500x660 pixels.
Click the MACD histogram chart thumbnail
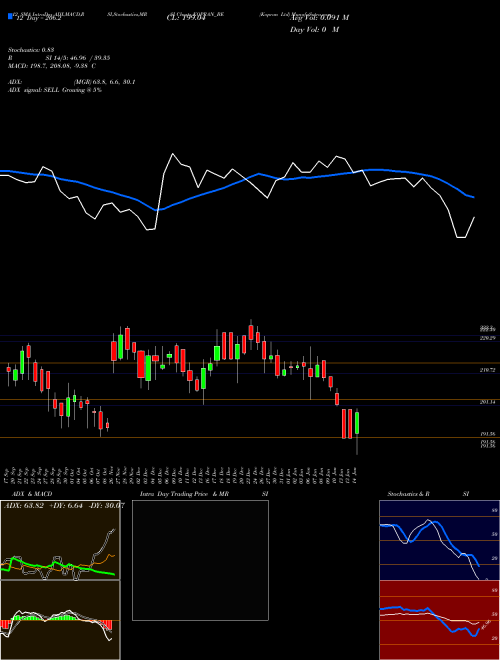pyautogui.click(x=60, y=620)
